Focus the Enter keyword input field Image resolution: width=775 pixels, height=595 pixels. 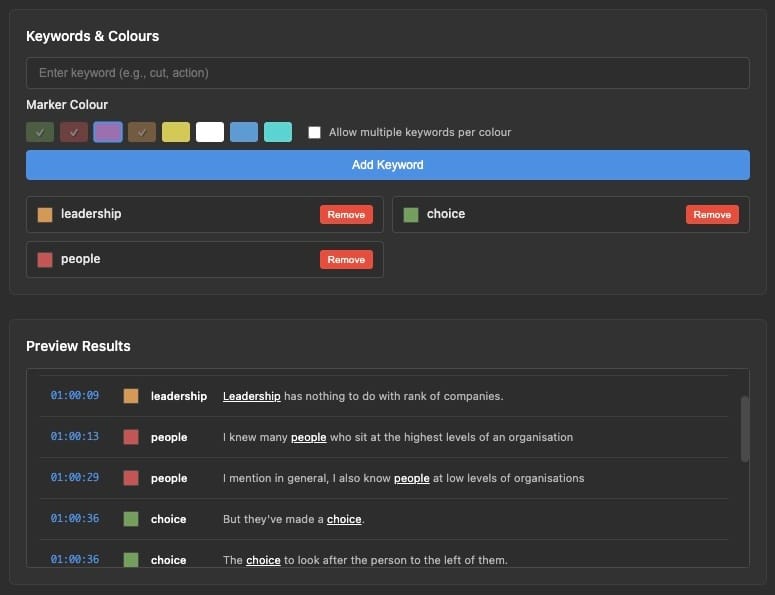pyautogui.click(x=387, y=73)
